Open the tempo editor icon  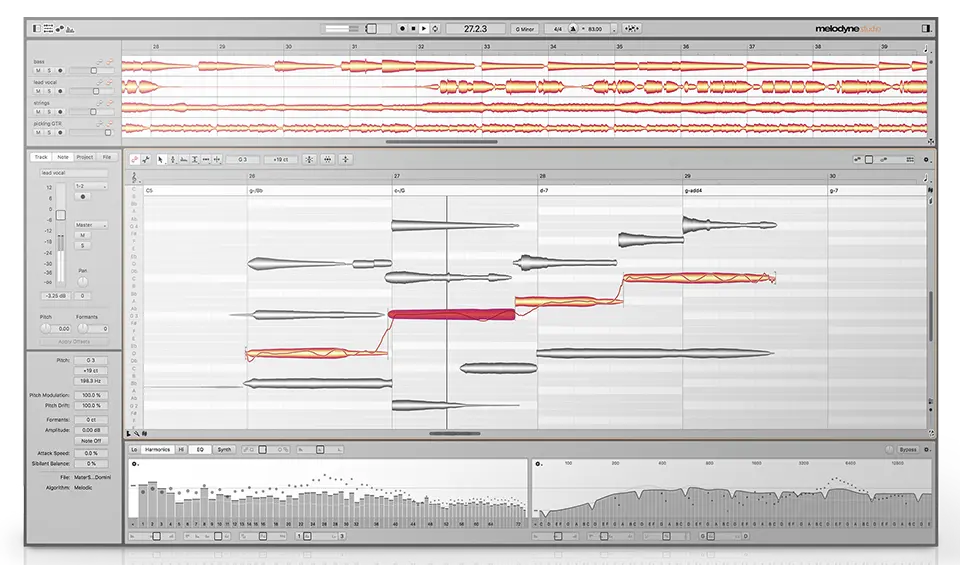[x=632, y=28]
